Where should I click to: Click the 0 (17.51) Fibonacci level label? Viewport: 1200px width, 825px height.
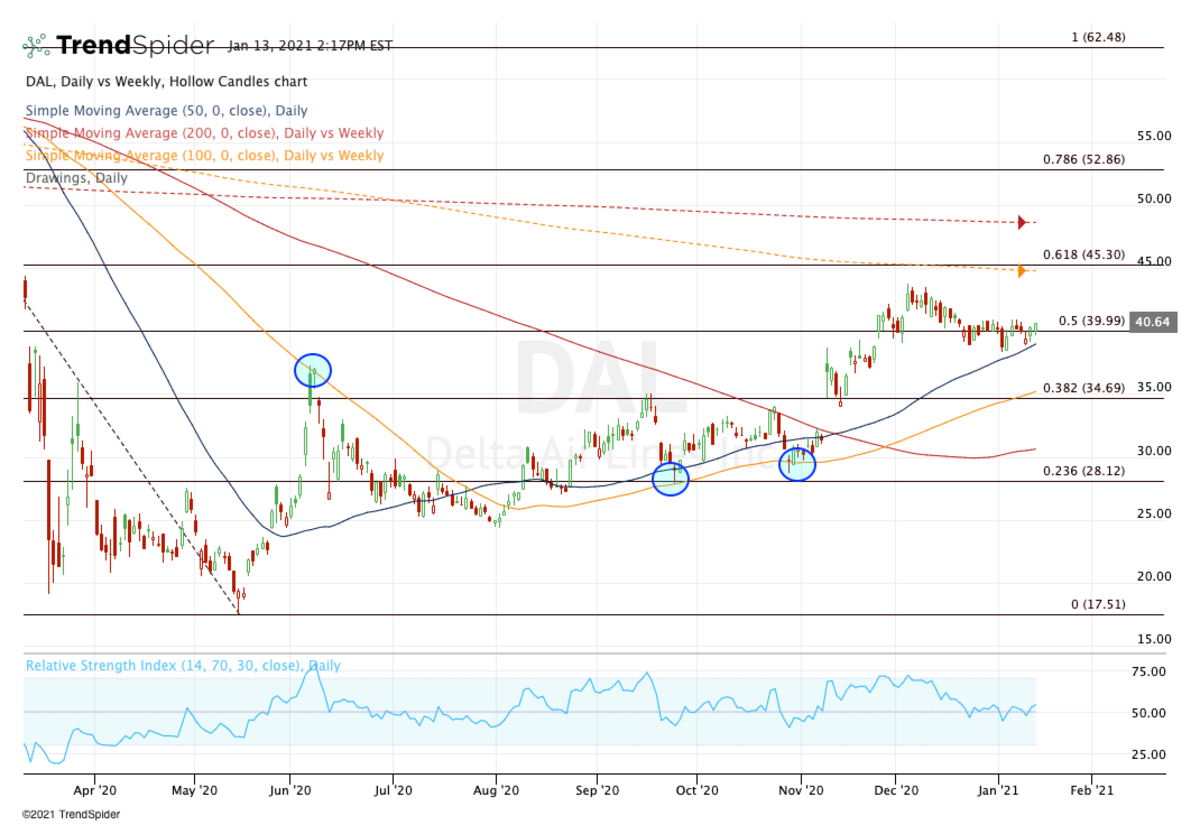point(1098,604)
